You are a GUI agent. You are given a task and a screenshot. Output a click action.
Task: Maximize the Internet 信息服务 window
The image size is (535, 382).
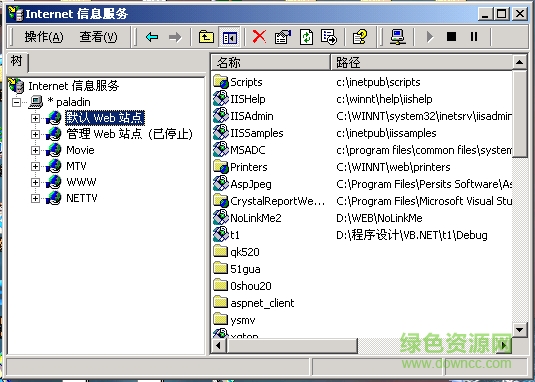(502, 14)
